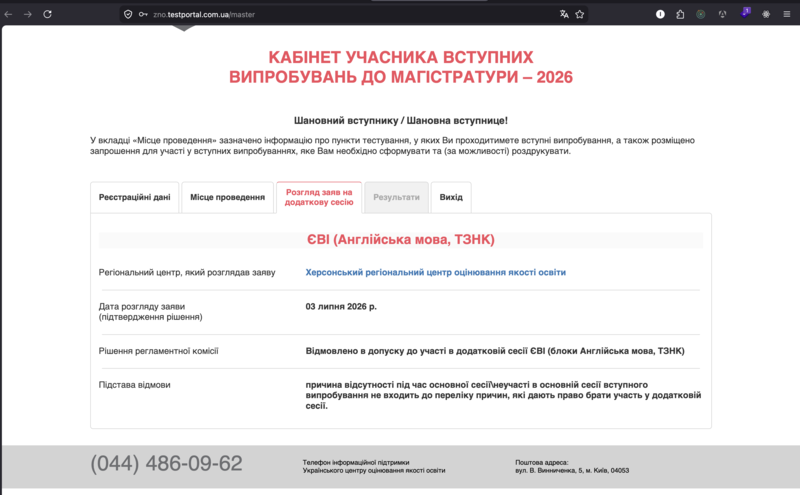Open the Реєстраційні дані tab
The image size is (800, 495).
click(x=135, y=197)
